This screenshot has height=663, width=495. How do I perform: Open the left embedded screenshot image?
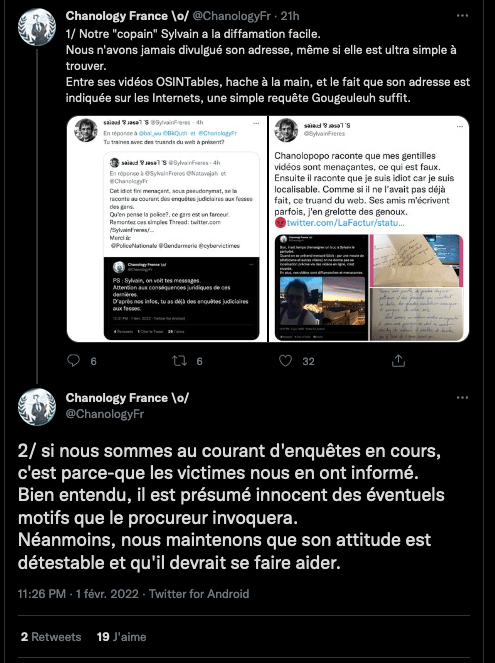(167, 229)
